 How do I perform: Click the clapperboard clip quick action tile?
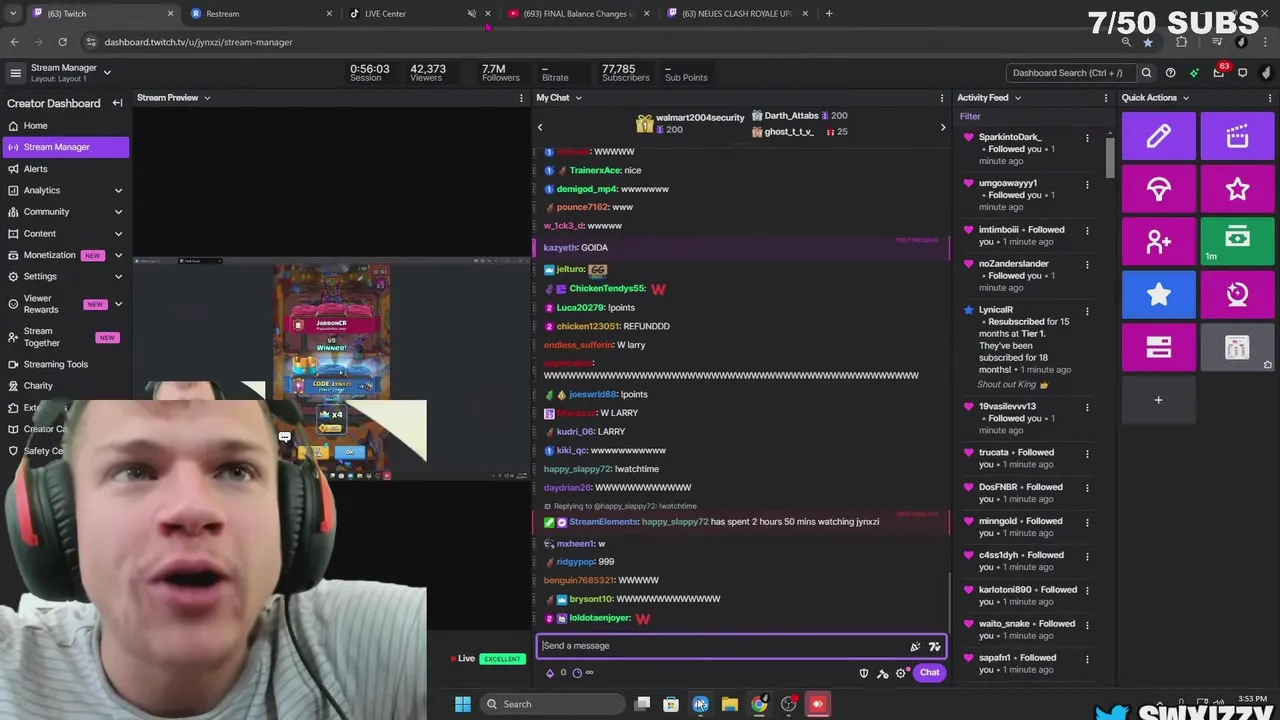(1237, 136)
